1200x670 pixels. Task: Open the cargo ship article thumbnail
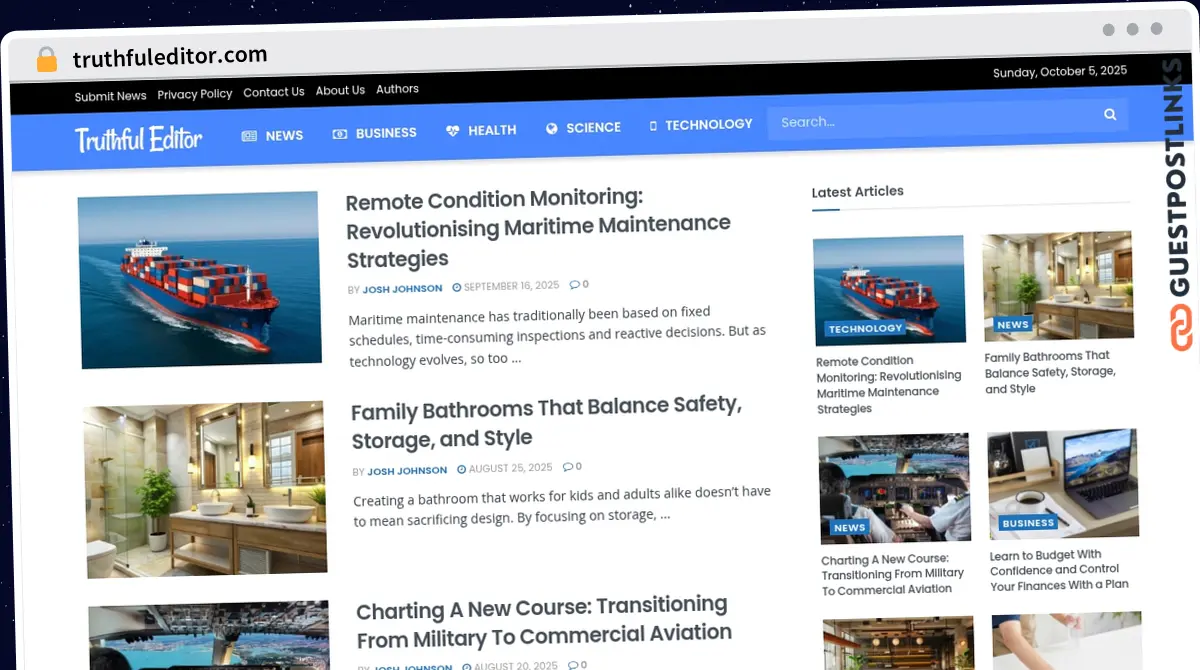[199, 279]
